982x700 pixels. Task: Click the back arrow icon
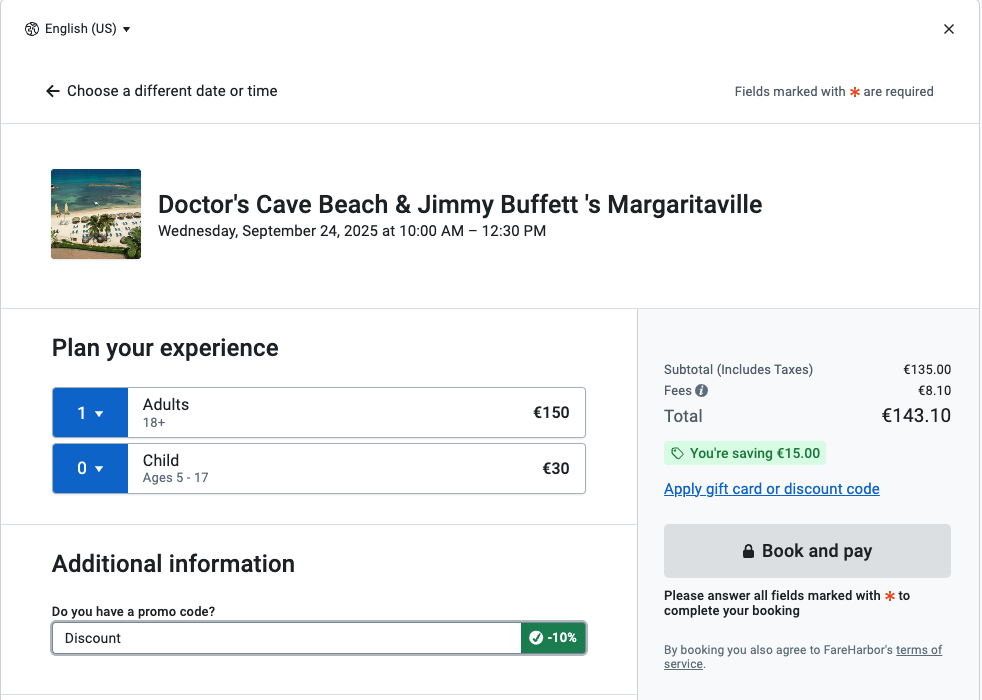pyautogui.click(x=53, y=91)
